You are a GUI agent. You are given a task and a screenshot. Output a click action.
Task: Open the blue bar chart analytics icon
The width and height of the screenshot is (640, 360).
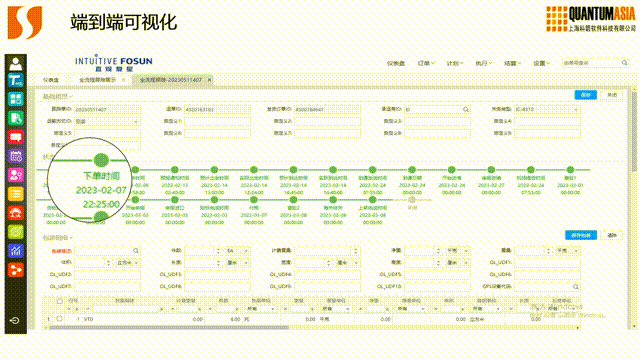click(x=16, y=251)
